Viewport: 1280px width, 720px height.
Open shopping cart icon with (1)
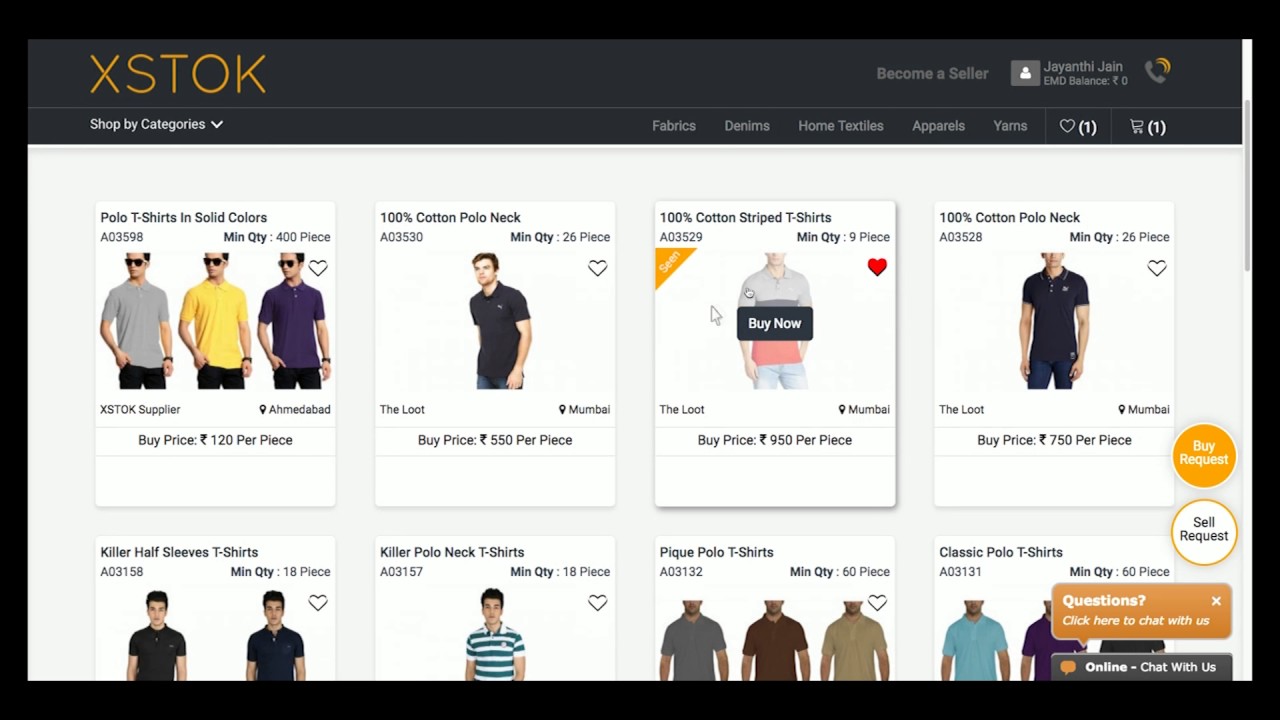(1147, 127)
